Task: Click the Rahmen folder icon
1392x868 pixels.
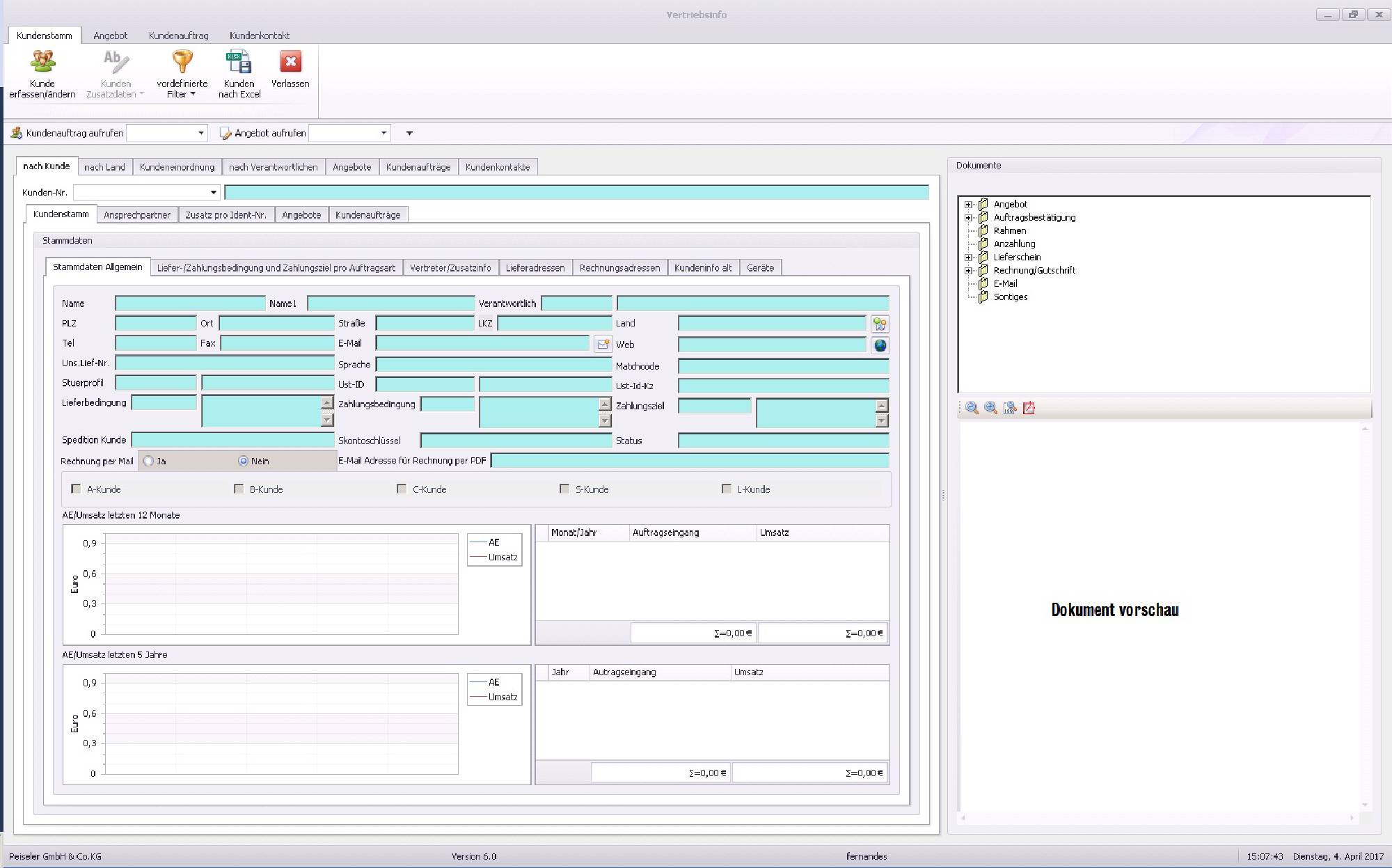Action: coord(983,230)
